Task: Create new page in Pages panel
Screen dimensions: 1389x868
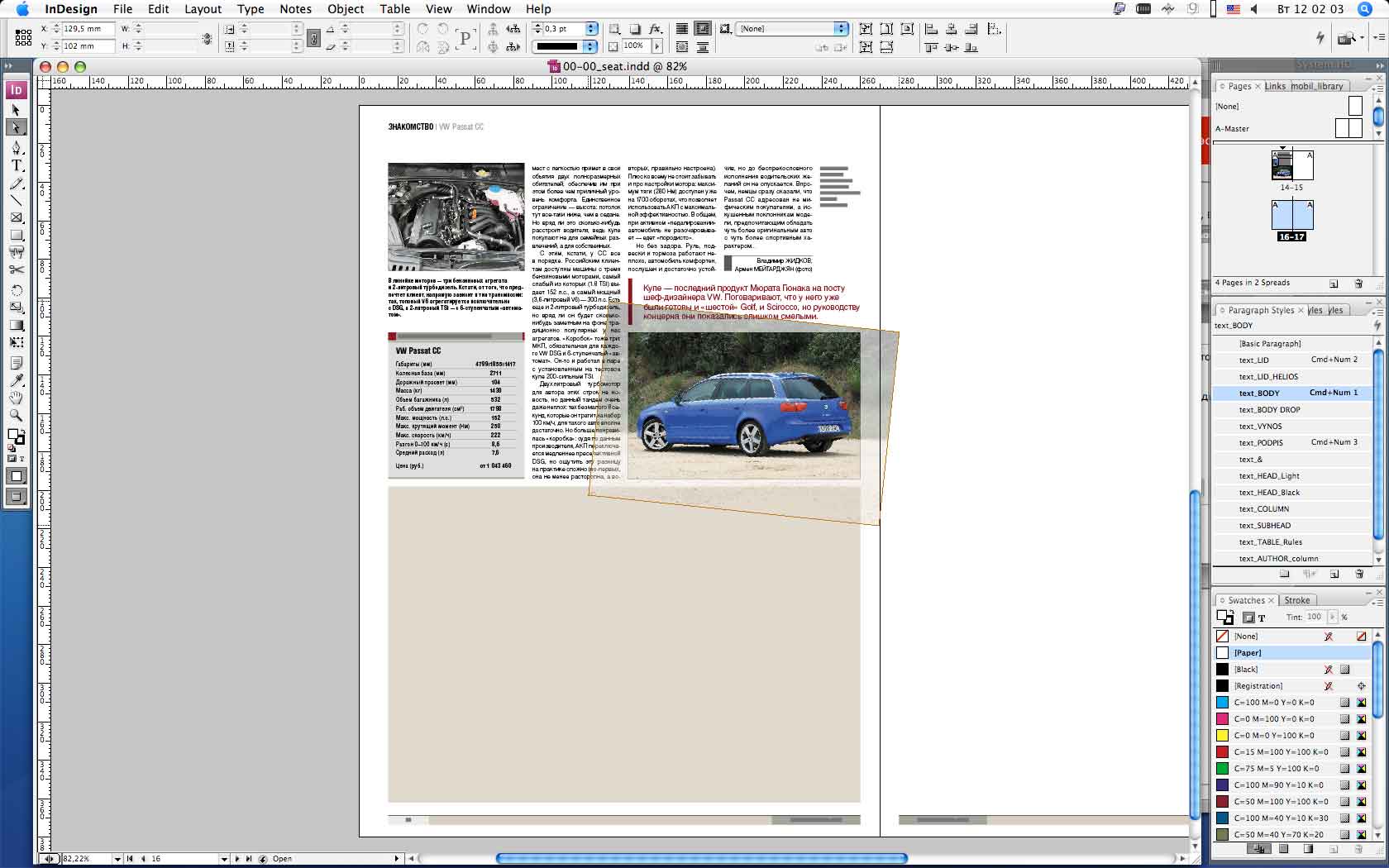Action: pos(1334,284)
